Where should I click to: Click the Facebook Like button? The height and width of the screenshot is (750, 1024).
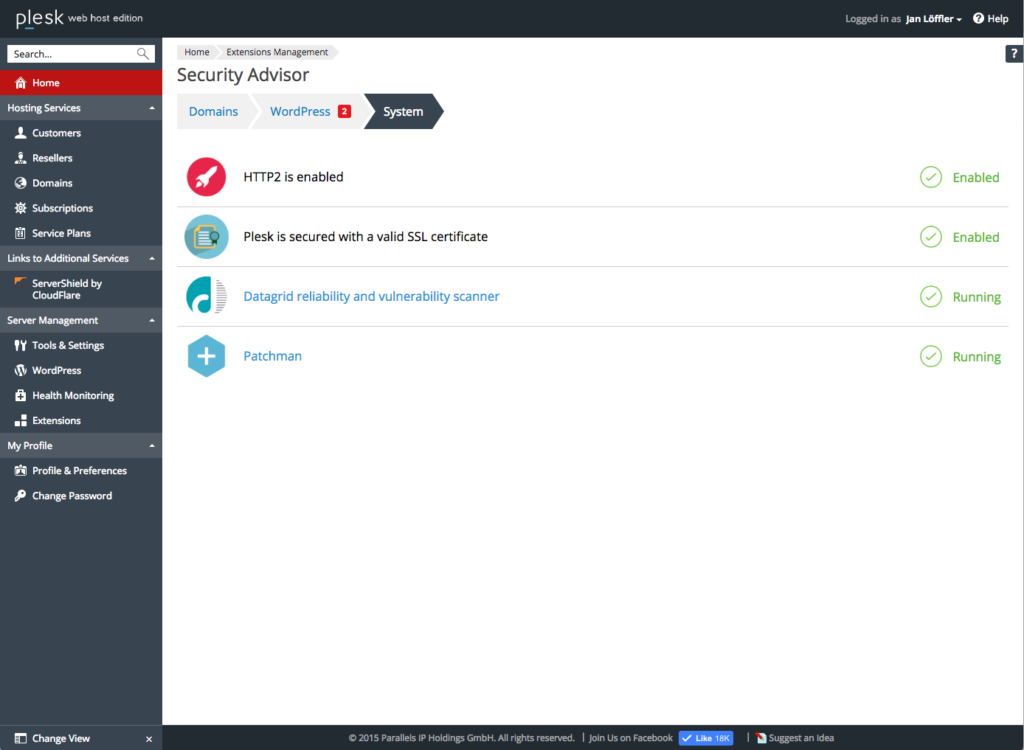(705, 738)
